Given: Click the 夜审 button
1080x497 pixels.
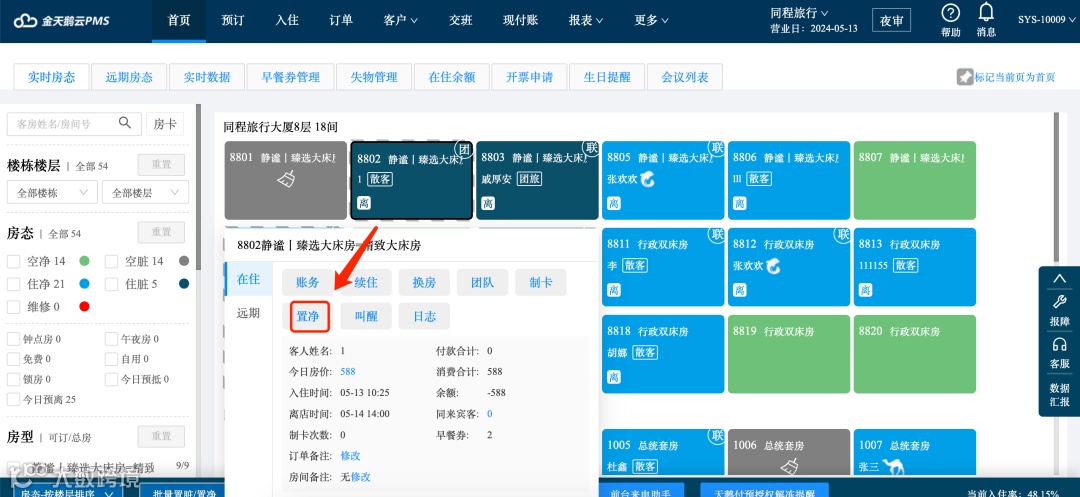Looking at the screenshot, I should 891,21.
